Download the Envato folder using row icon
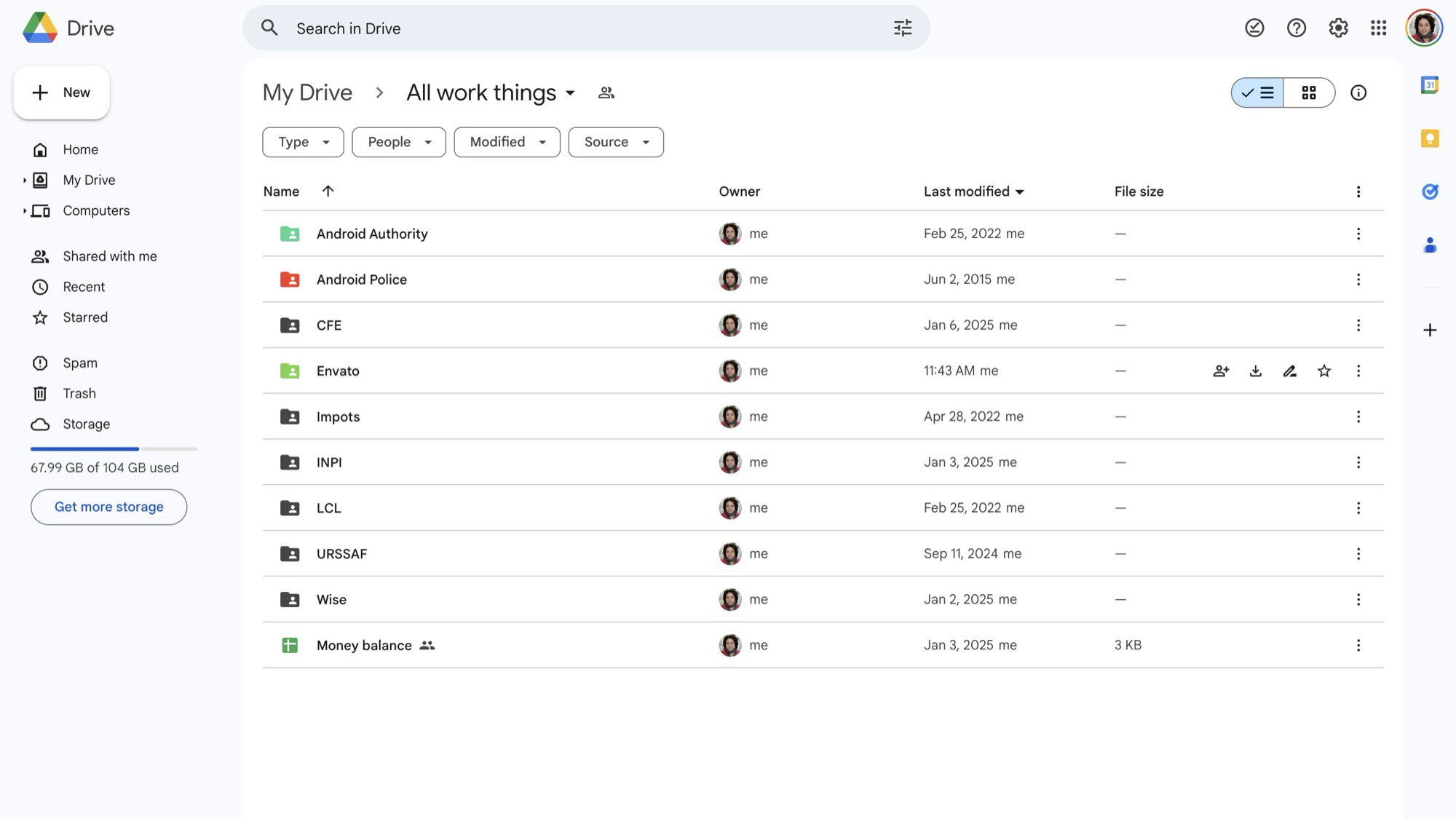Viewport: 1456px width, 819px height. click(x=1255, y=371)
